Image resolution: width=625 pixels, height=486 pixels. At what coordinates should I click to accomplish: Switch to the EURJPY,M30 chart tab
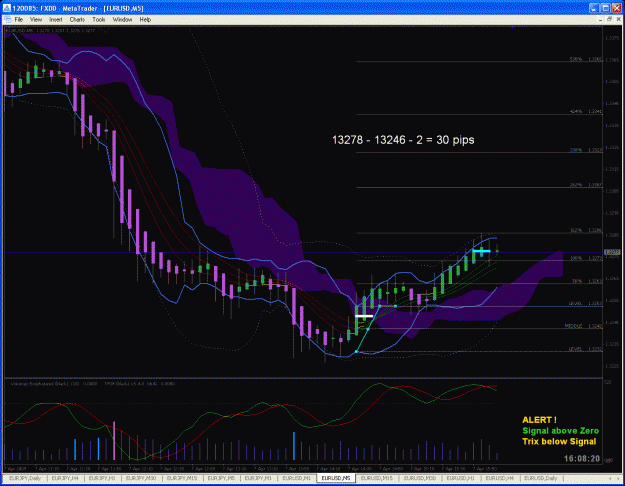pyautogui.click(x=141, y=478)
